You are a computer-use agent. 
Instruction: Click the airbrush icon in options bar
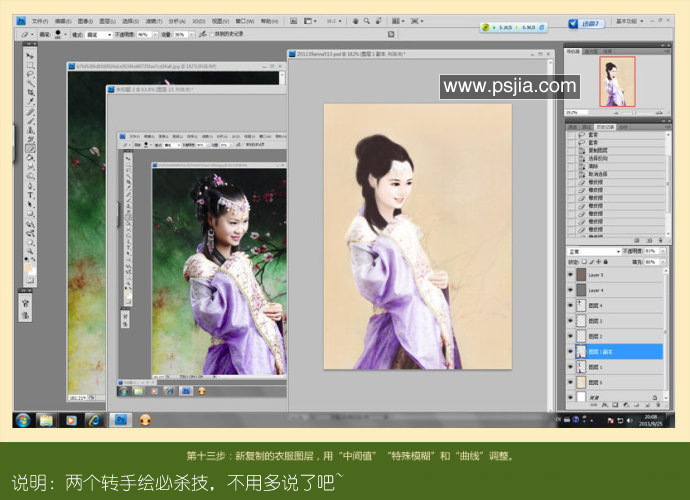pos(203,34)
